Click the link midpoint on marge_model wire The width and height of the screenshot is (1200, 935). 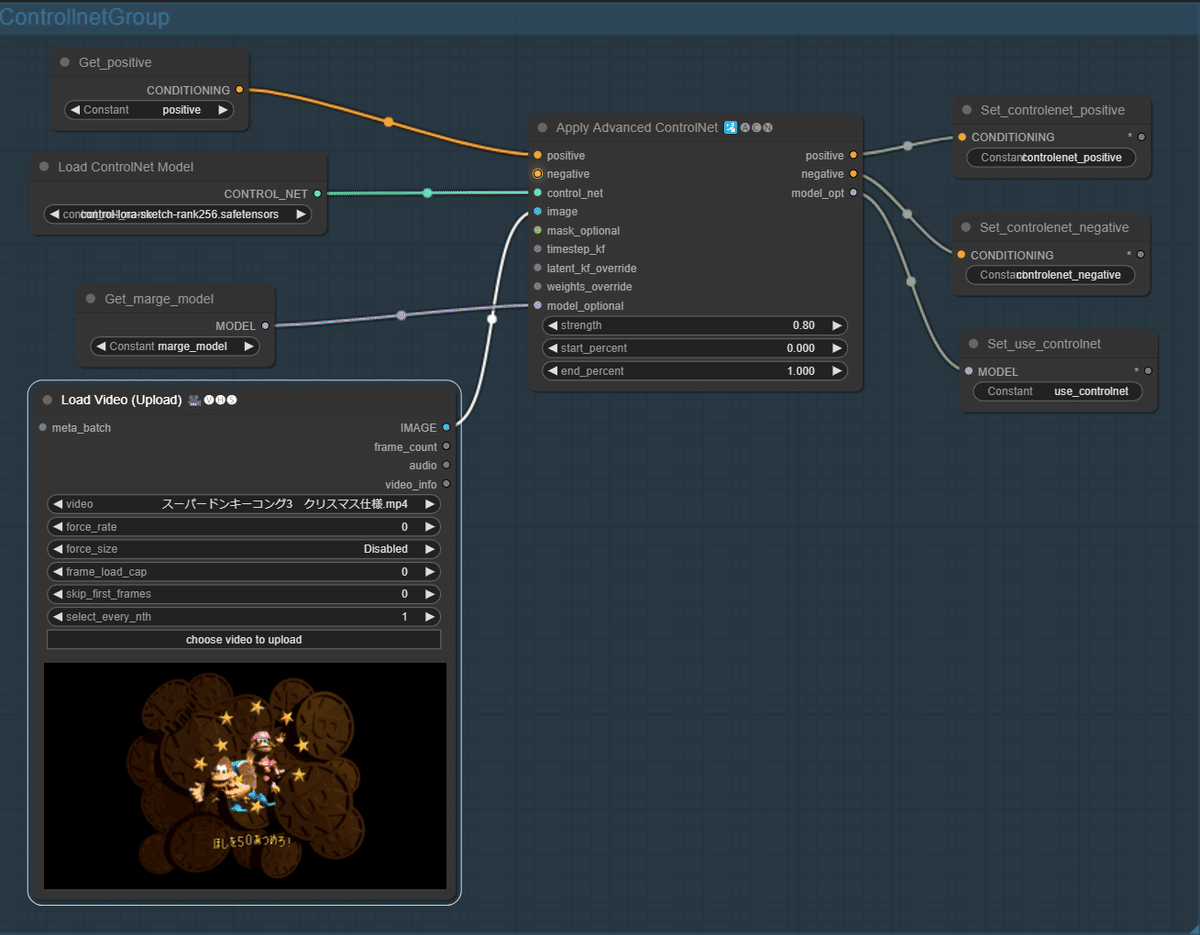pos(401,315)
